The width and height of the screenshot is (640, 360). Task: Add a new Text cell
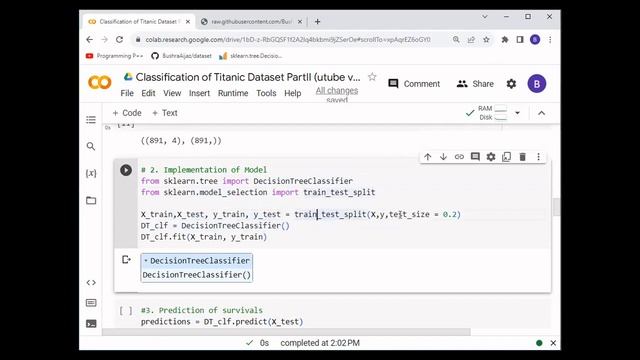point(164,113)
